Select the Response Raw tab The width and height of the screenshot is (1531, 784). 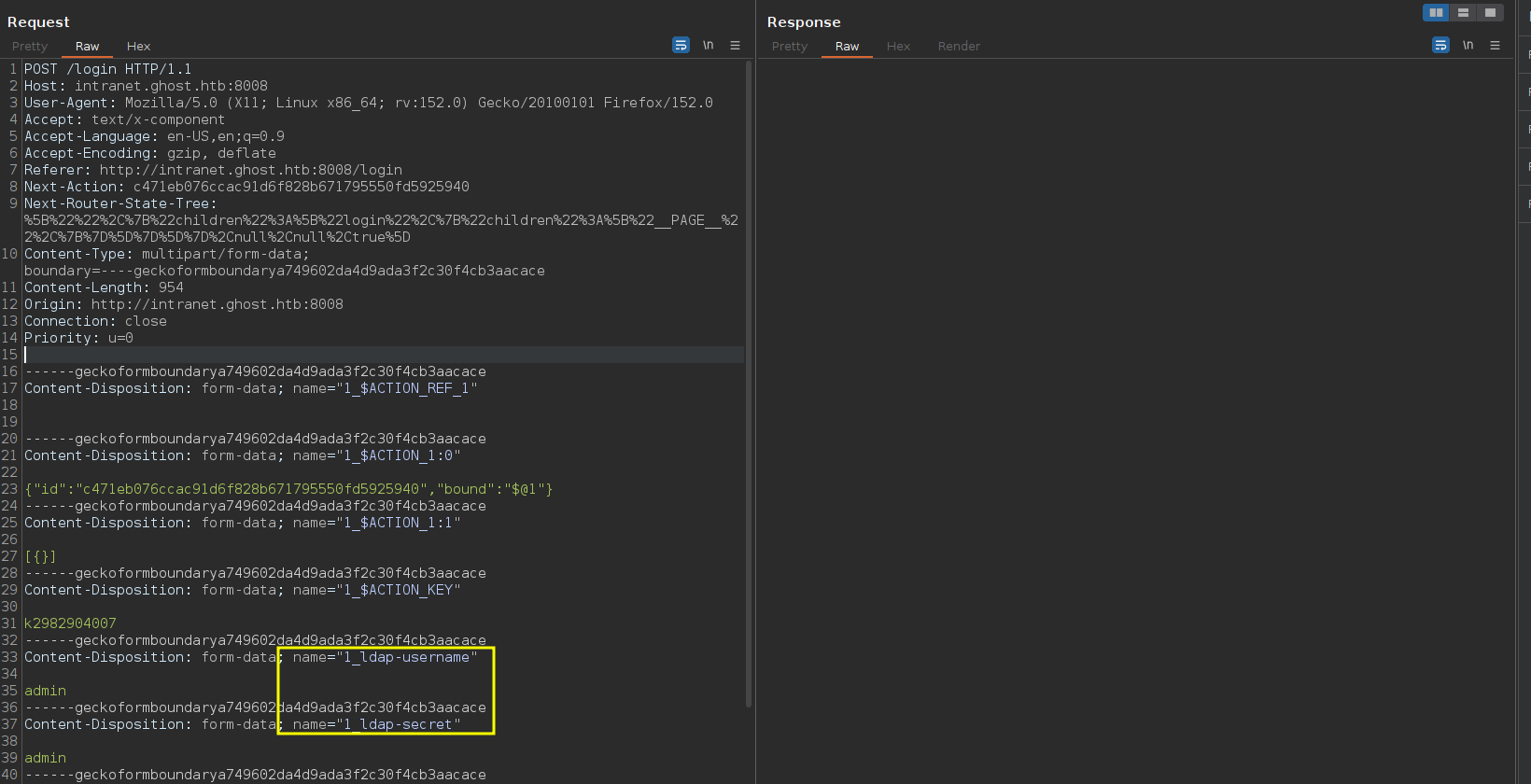tap(847, 46)
